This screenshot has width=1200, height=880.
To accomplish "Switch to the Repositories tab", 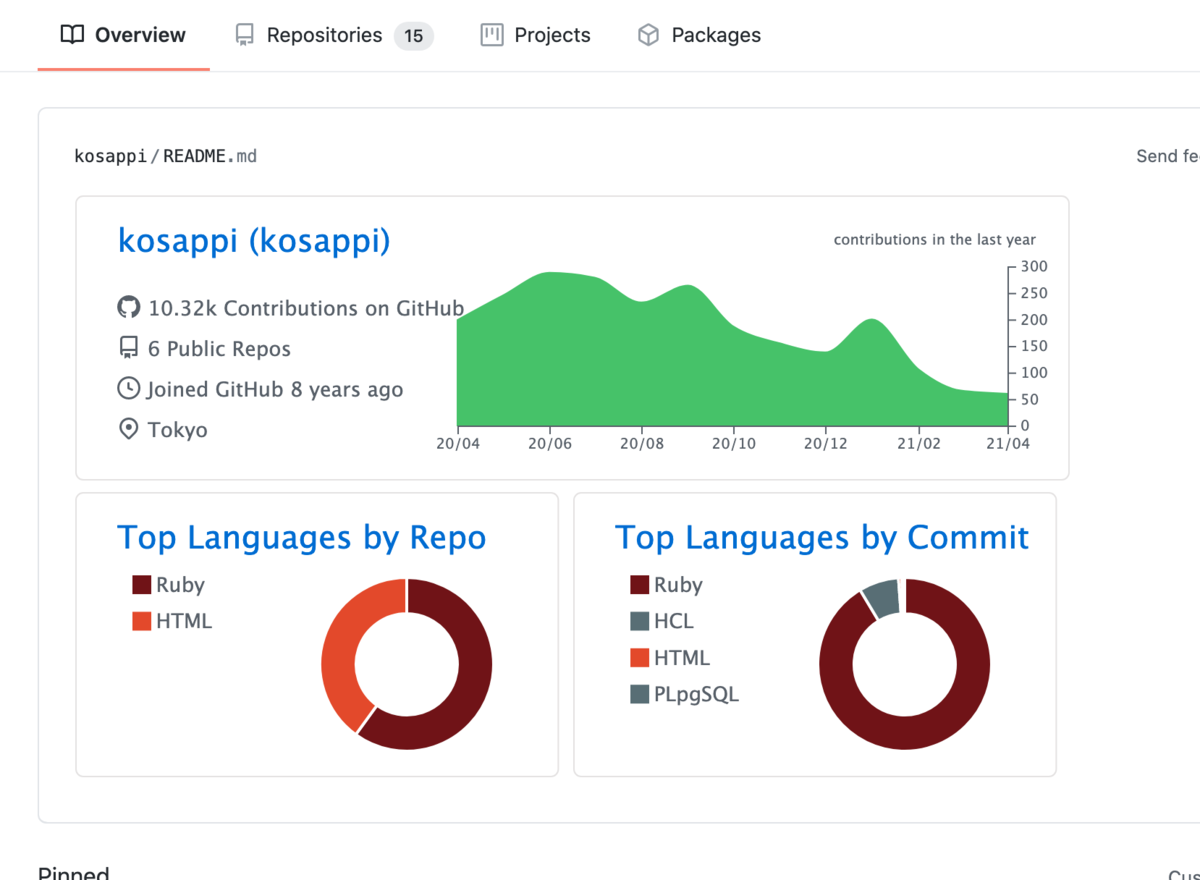I will pos(324,34).
